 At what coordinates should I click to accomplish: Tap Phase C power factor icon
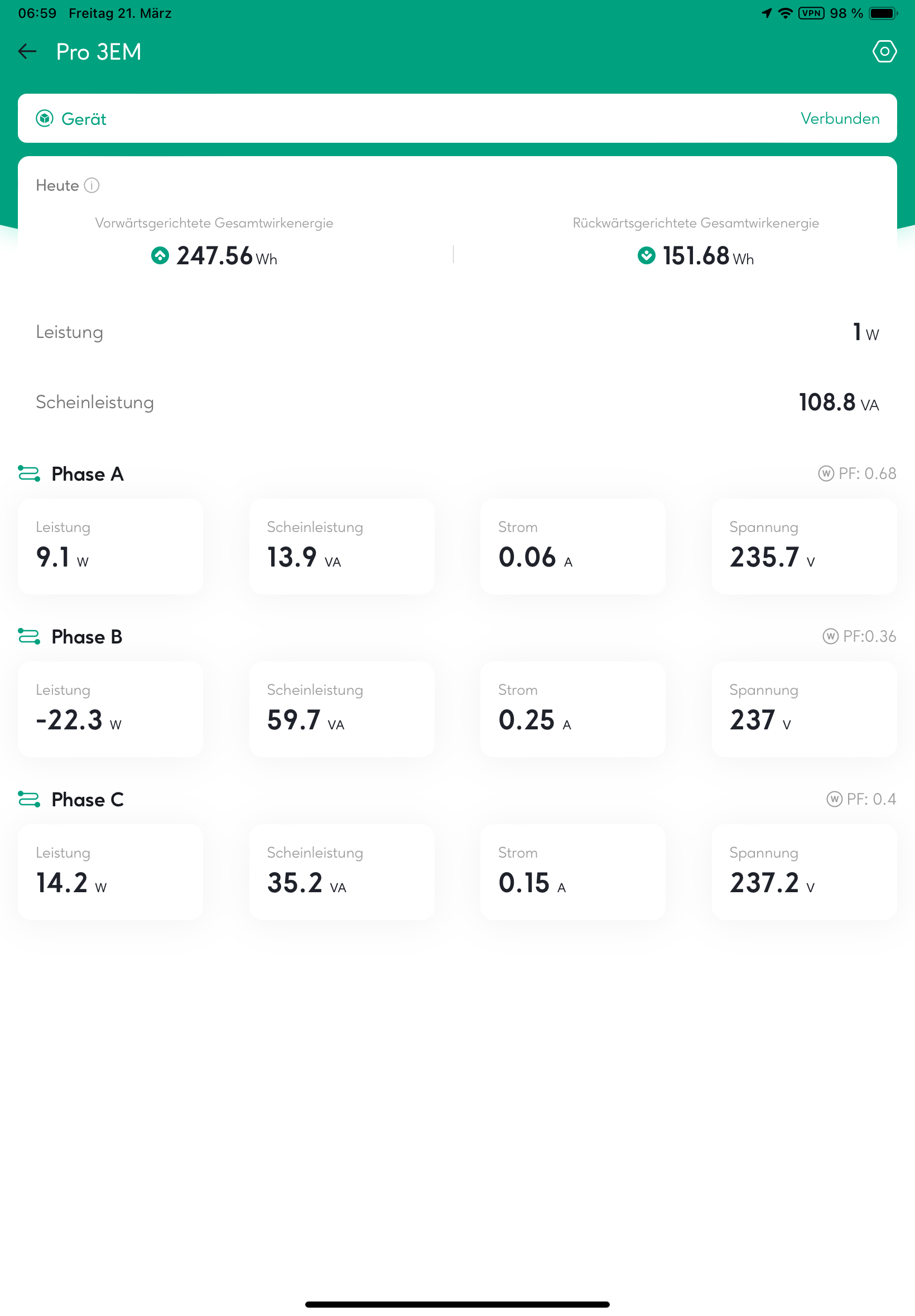(834, 799)
